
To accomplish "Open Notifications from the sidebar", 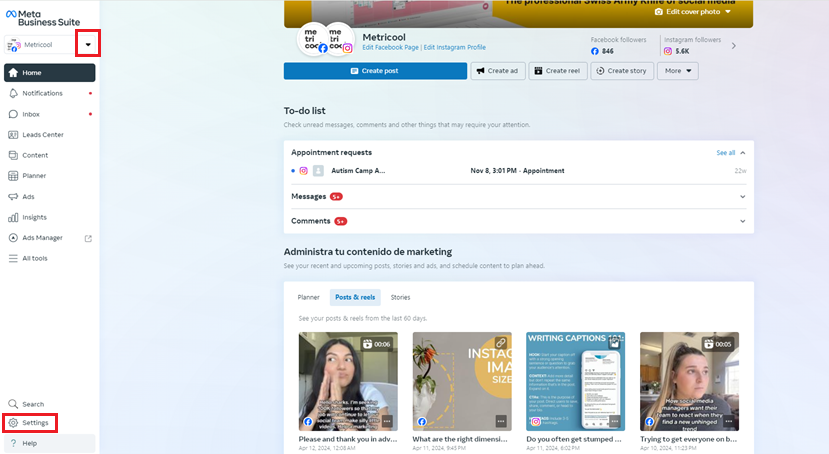I will click(42, 93).
